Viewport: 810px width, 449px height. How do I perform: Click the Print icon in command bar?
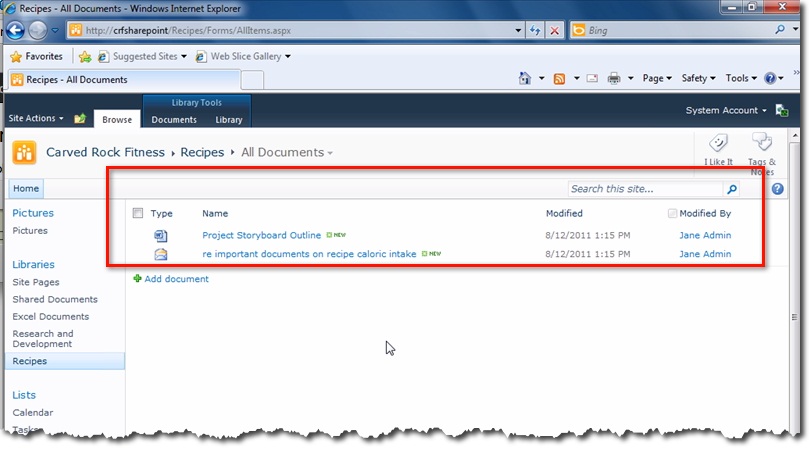click(x=614, y=79)
